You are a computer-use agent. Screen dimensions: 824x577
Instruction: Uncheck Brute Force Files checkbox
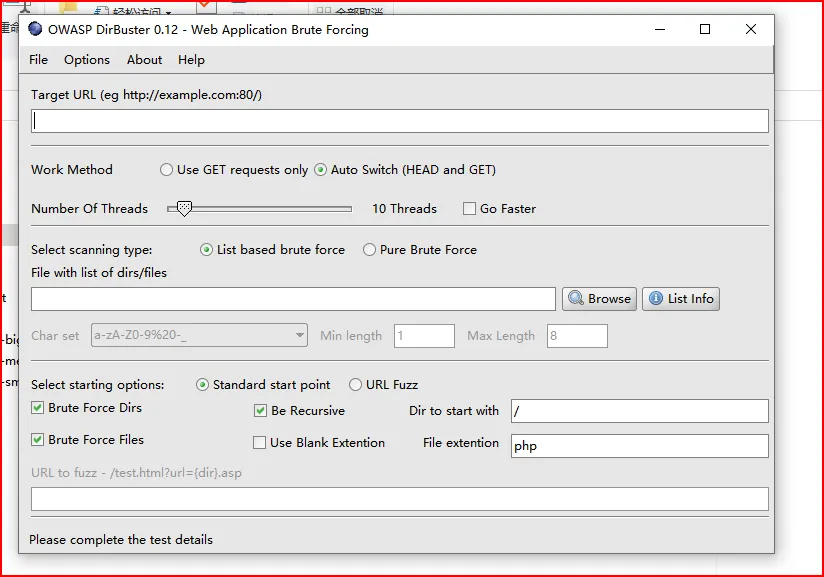pyautogui.click(x=37, y=439)
